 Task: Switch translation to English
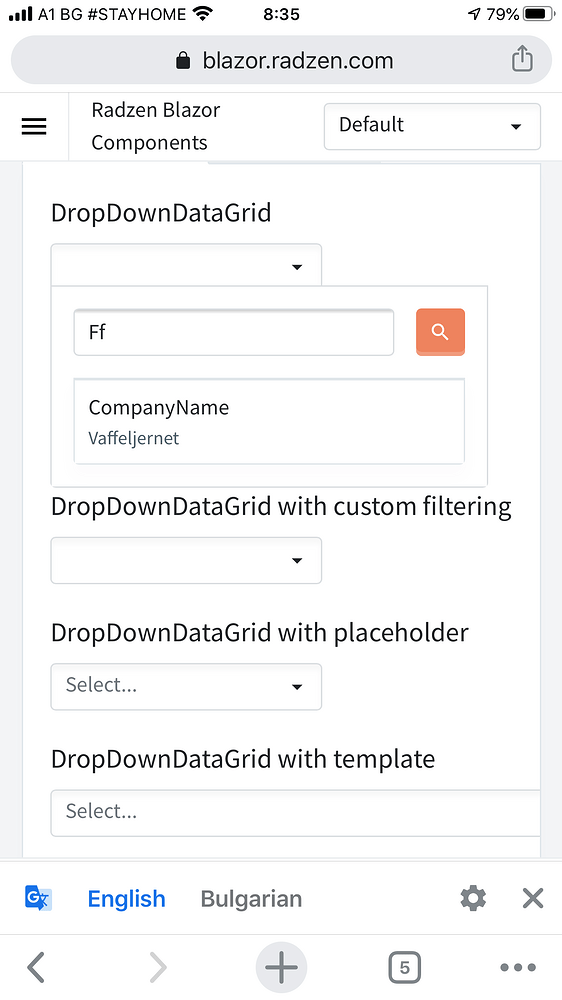point(126,899)
